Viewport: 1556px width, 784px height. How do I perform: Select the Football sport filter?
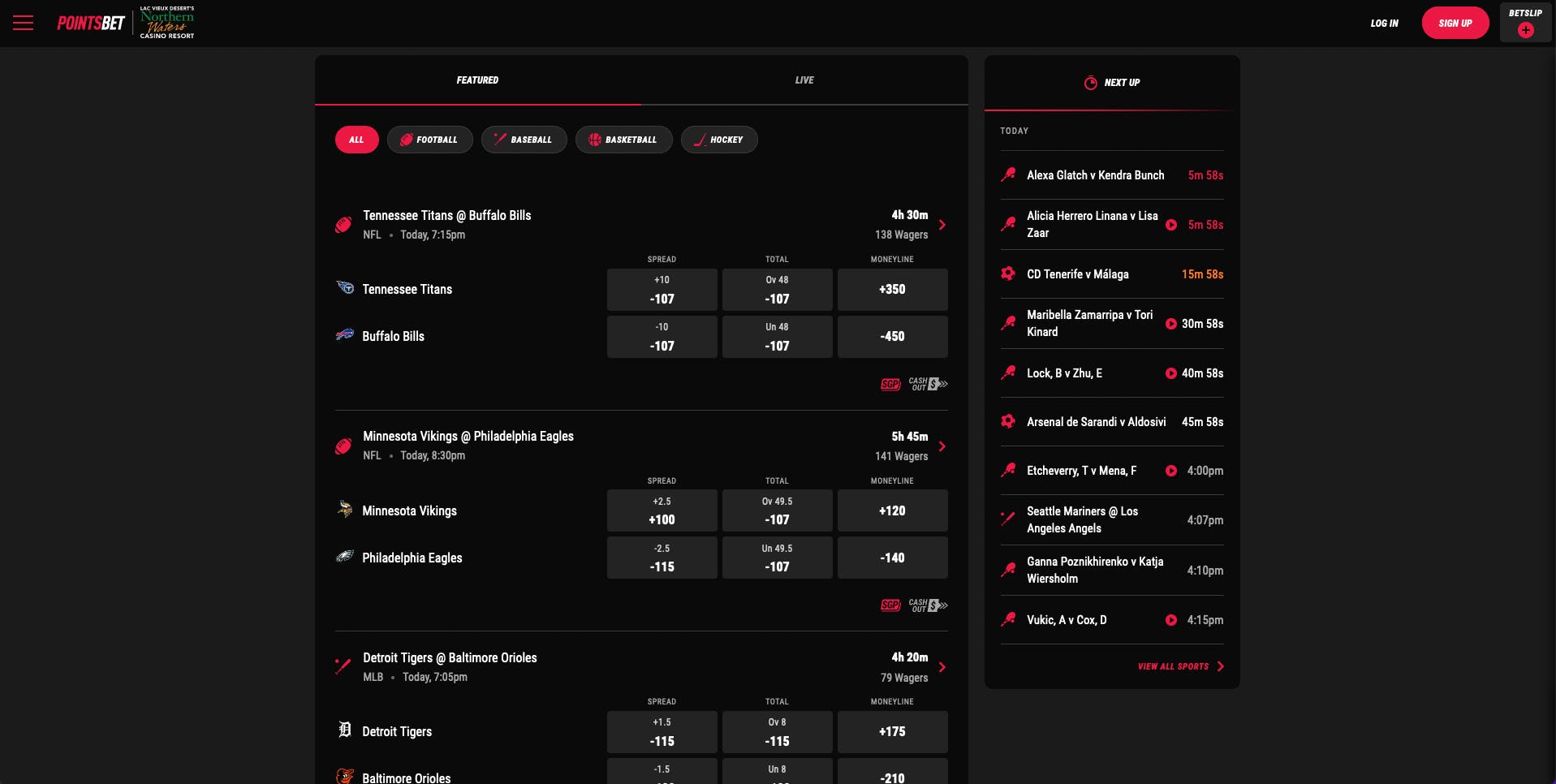click(x=429, y=140)
